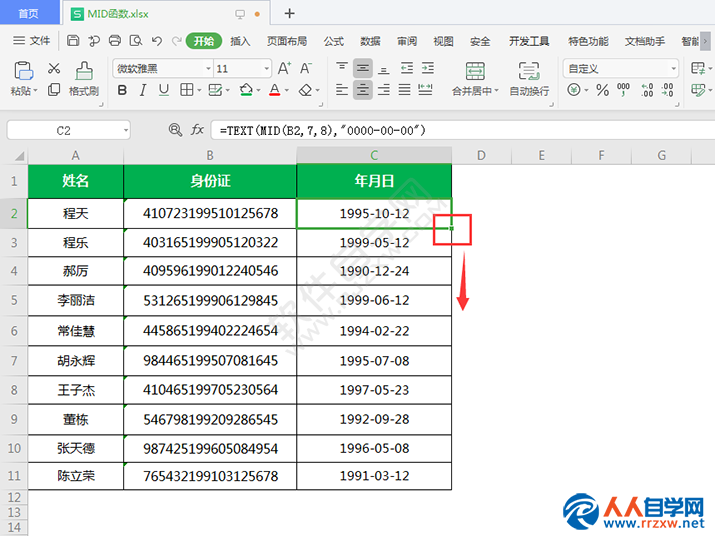Align text to top
Image resolution: width=715 pixels, height=536 pixels.
[x=342, y=68]
